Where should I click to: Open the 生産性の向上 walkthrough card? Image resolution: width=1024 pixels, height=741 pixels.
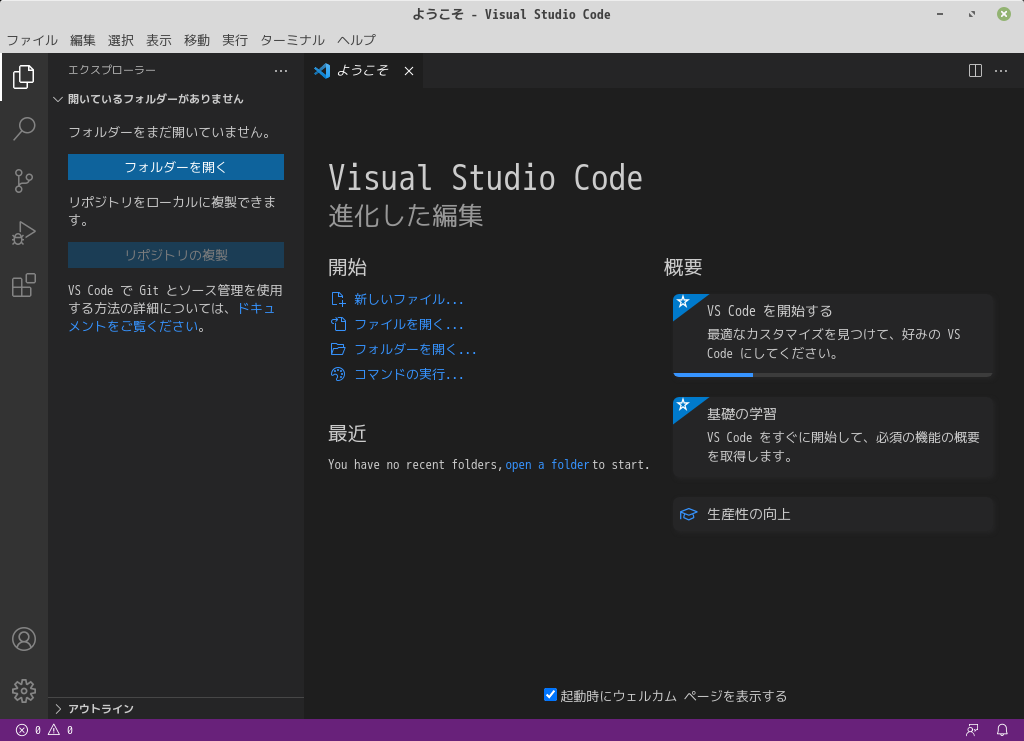coord(833,514)
